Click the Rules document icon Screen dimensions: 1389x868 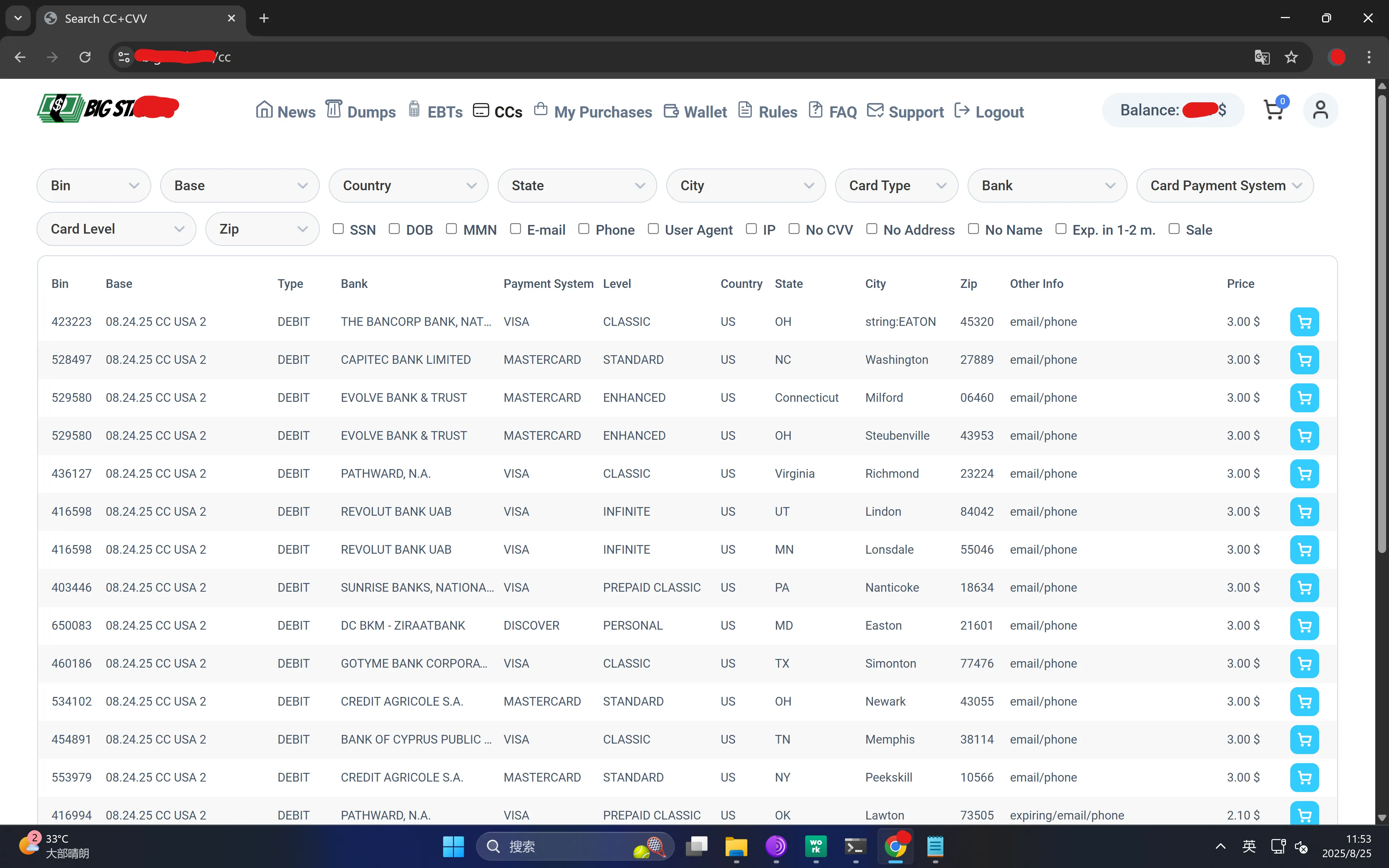coord(745,109)
